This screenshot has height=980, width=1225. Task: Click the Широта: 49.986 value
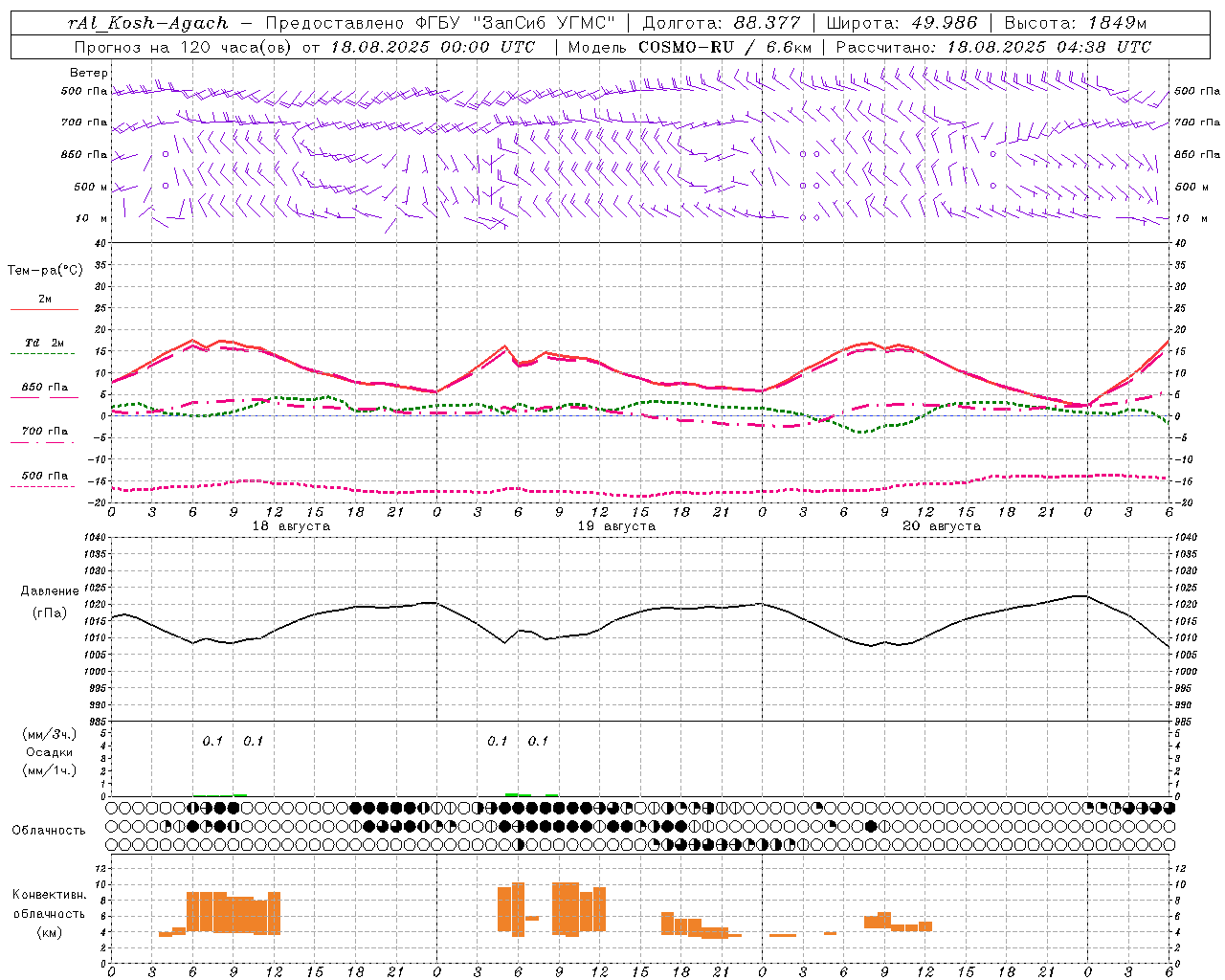point(902,23)
